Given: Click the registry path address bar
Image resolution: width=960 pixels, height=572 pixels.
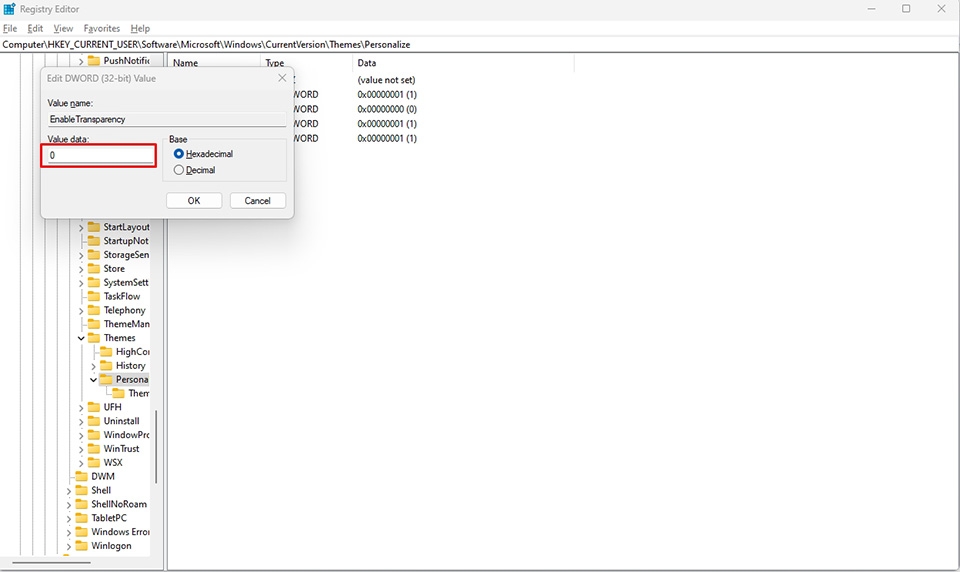Looking at the screenshot, I should [x=480, y=45].
